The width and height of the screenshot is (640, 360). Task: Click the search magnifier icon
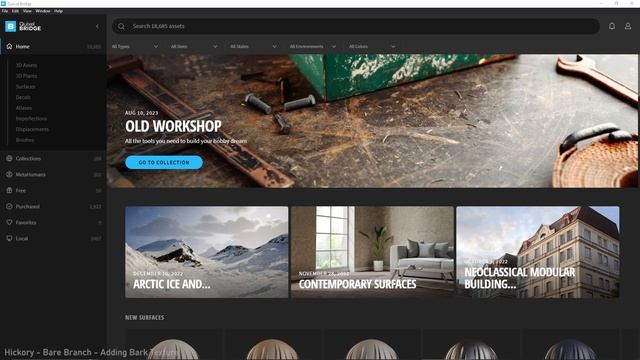(121, 26)
